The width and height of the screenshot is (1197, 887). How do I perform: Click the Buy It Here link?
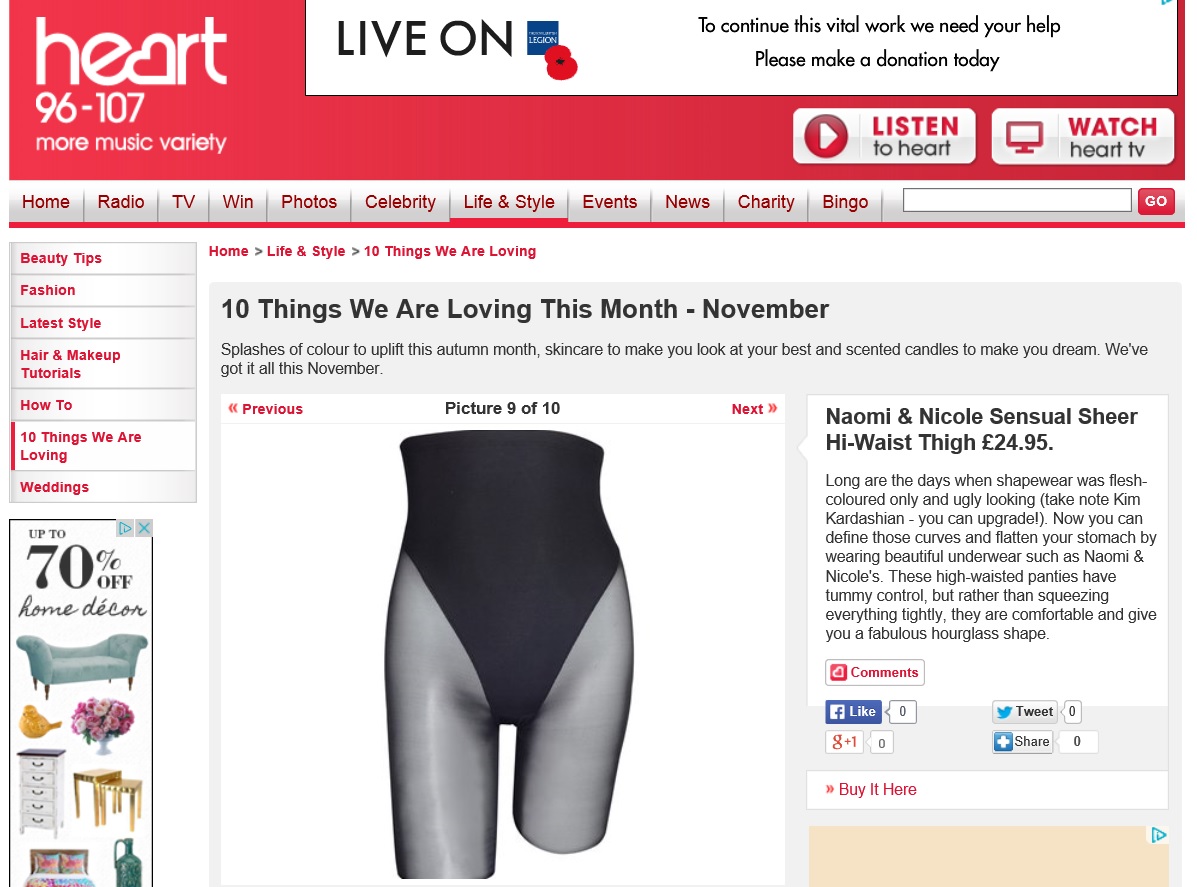pyautogui.click(x=877, y=790)
